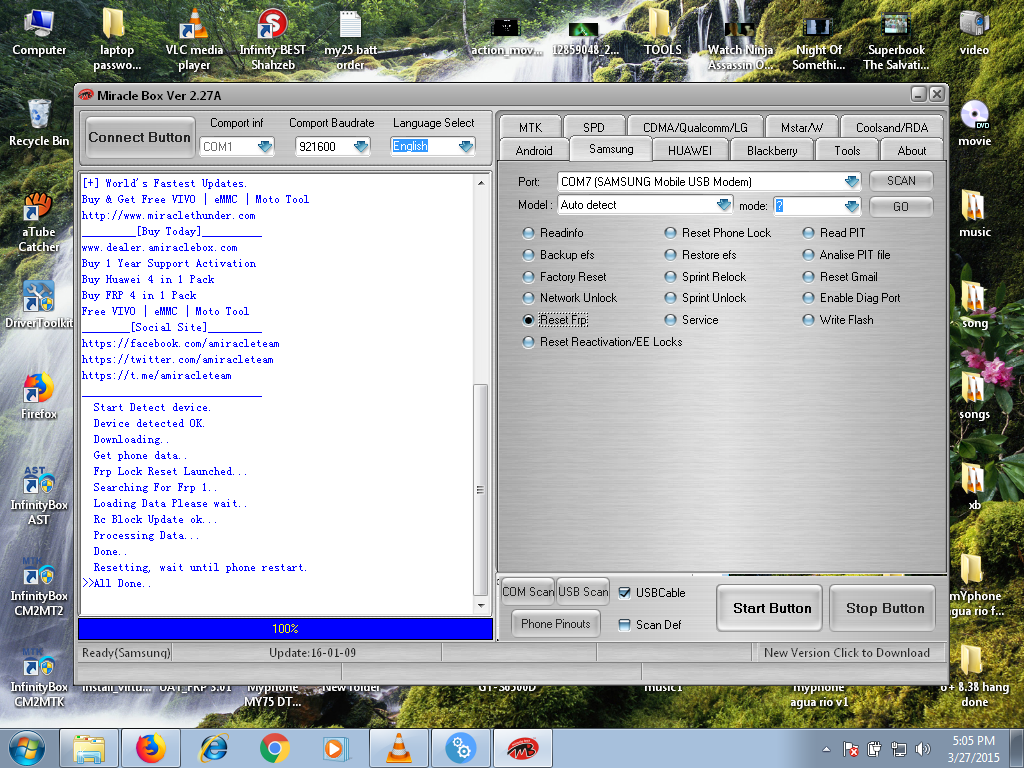Viewport: 1024px width, 768px height.
Task: Open the HUAWEI tab
Action: (690, 150)
